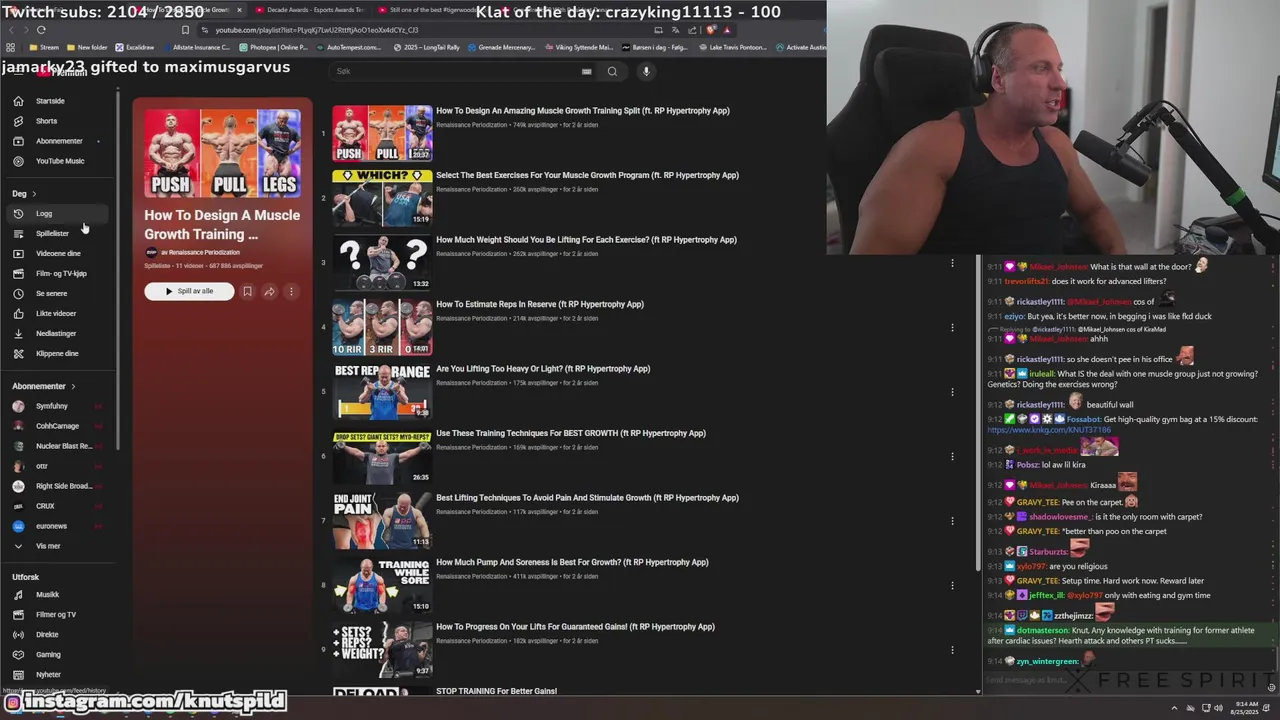Click the YouTube Søk search field
This screenshot has width=1280, height=720.
455,71
